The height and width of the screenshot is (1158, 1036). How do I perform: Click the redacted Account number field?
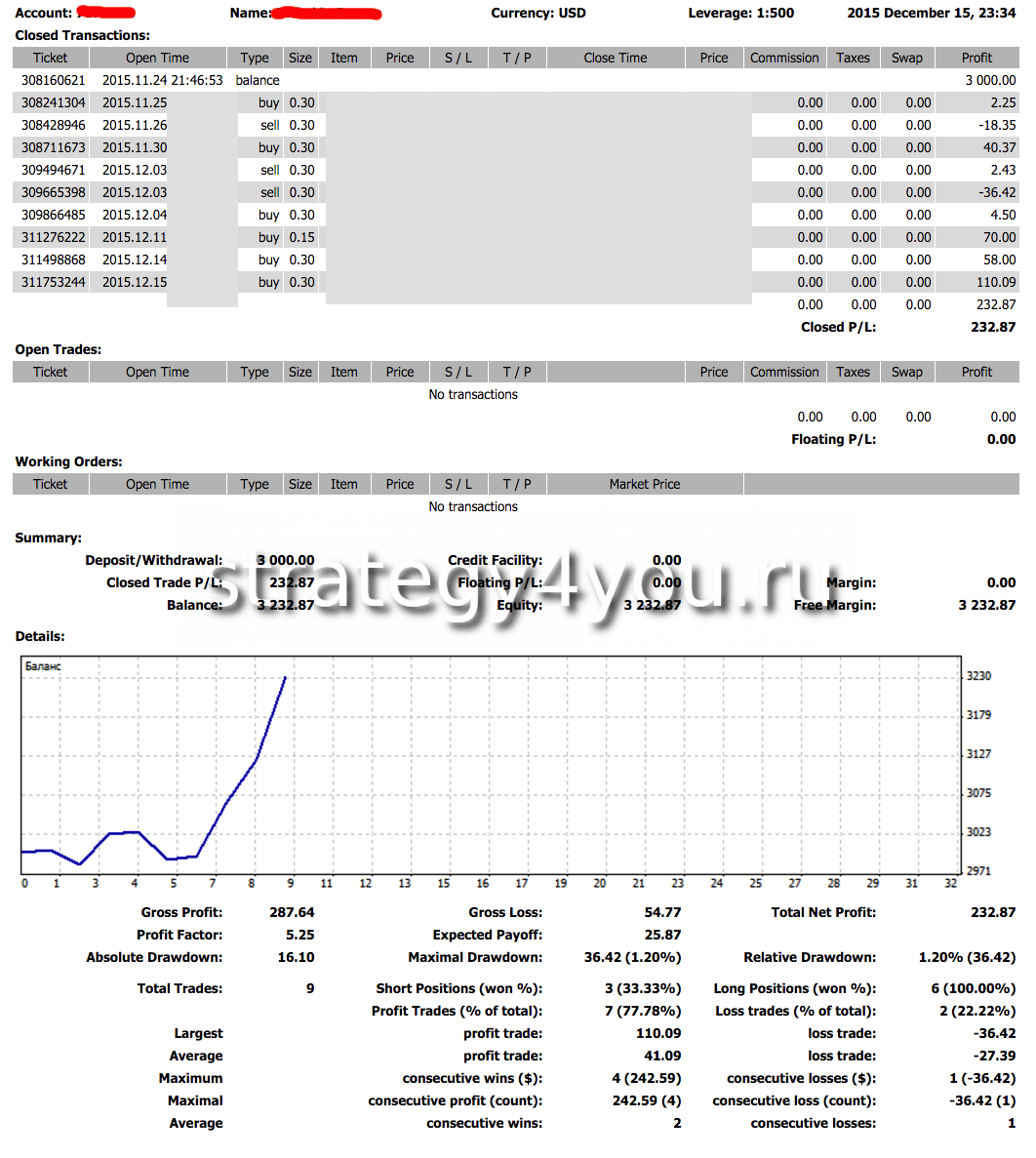tap(105, 13)
